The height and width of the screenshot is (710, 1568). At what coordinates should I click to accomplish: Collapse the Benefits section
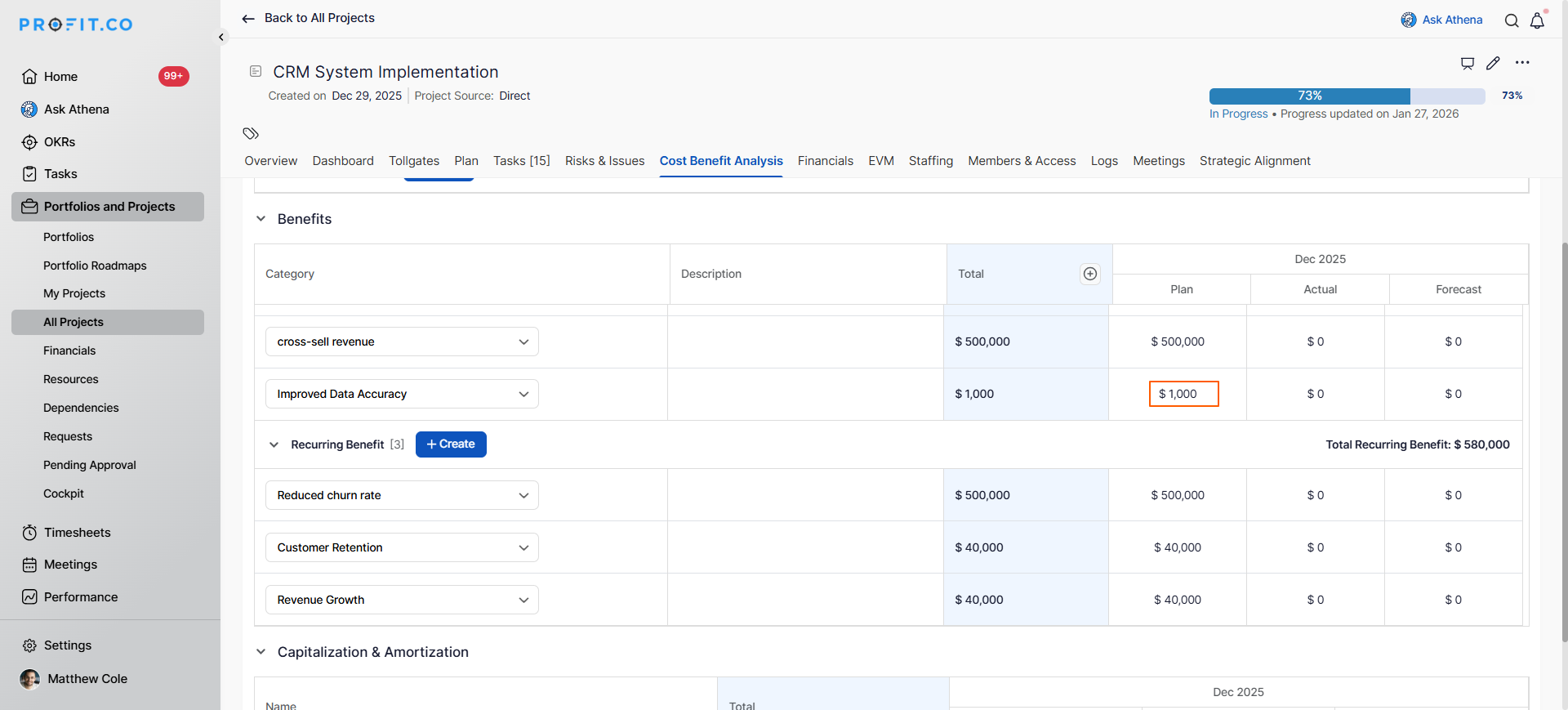(261, 219)
